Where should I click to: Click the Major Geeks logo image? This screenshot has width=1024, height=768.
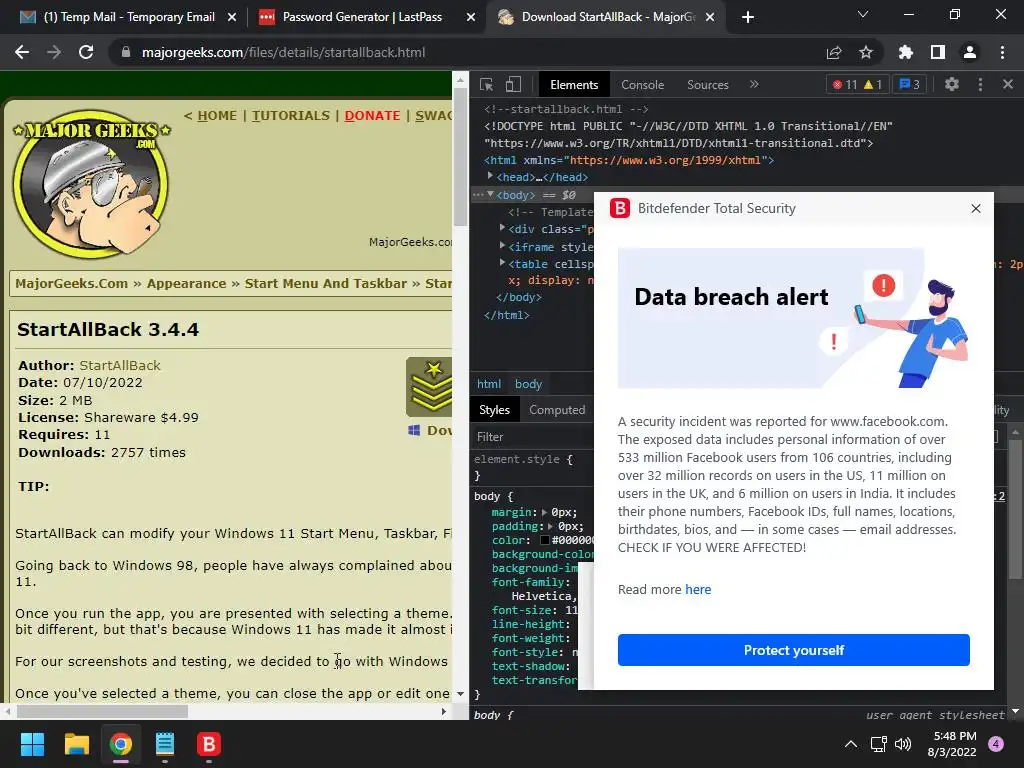[91, 184]
